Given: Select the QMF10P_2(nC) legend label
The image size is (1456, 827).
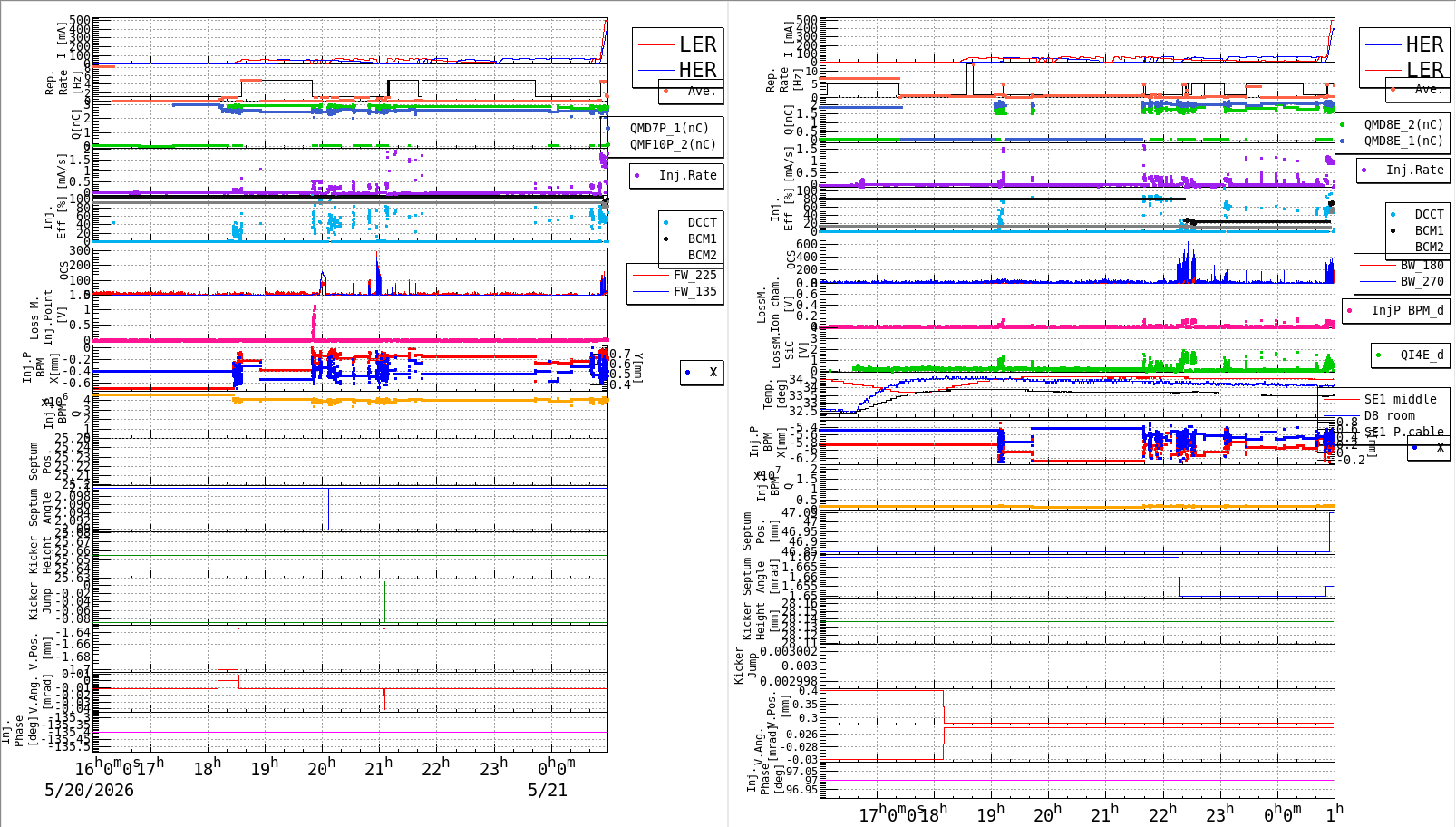Looking at the screenshot, I should pyautogui.click(x=673, y=144).
